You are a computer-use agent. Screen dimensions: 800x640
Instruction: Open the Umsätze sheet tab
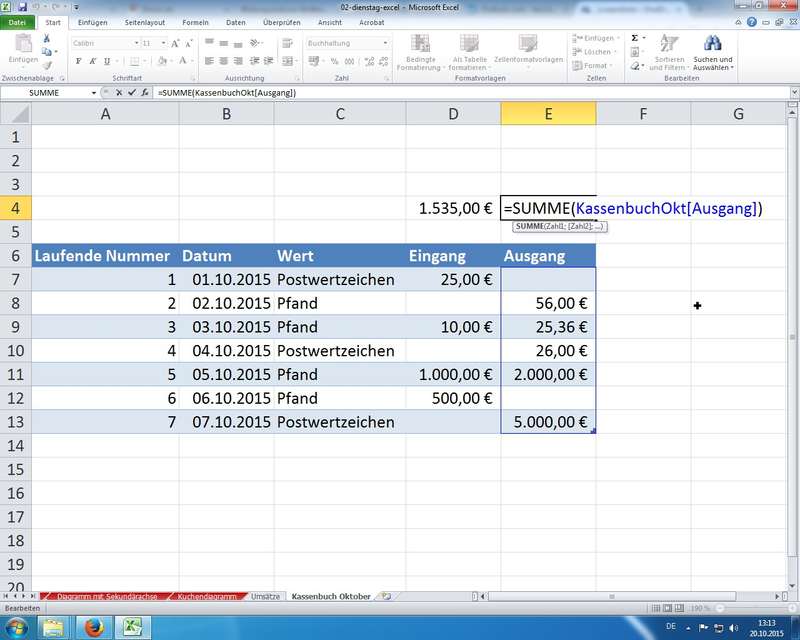266,596
